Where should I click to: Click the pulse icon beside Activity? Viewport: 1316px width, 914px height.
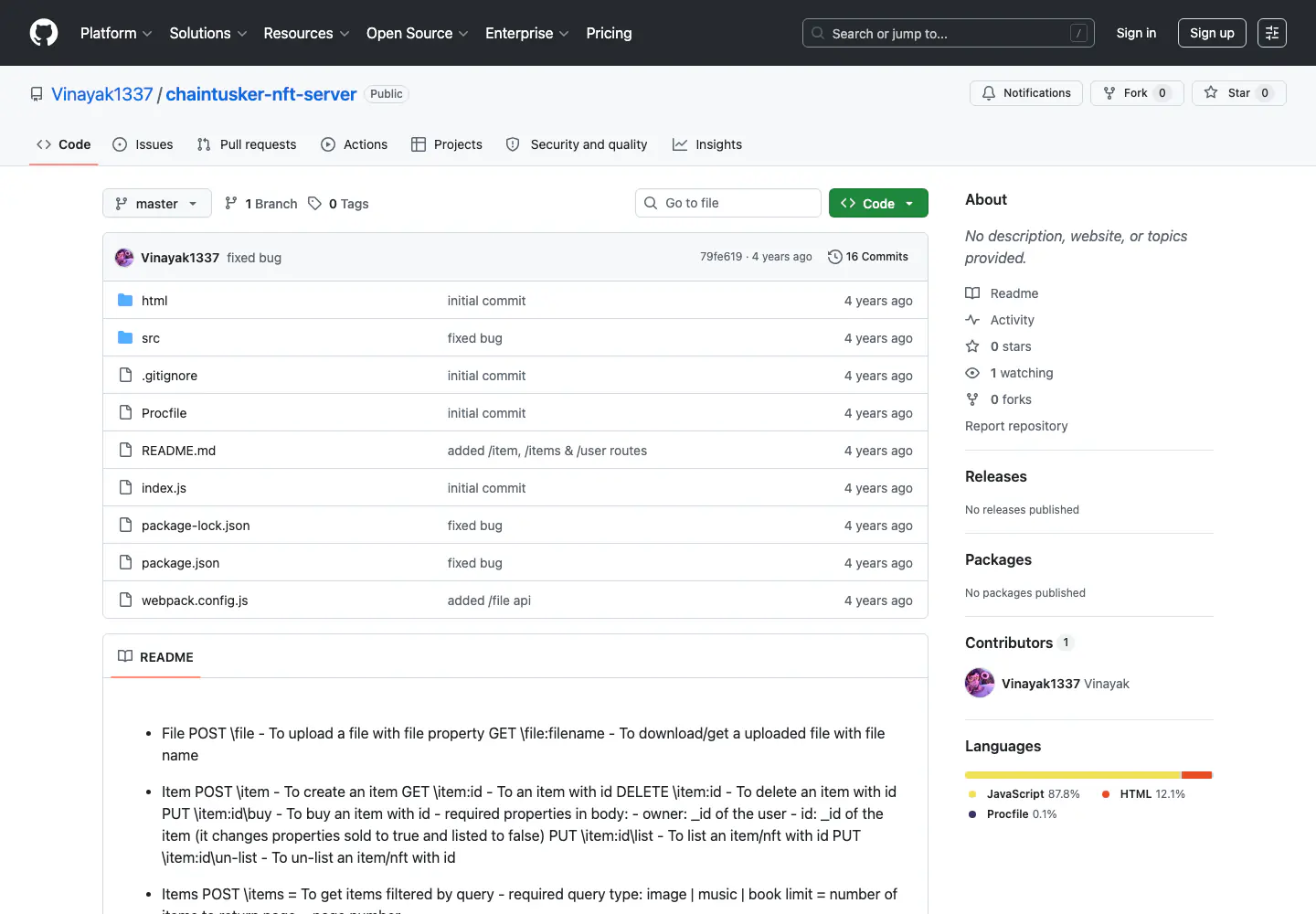972,320
